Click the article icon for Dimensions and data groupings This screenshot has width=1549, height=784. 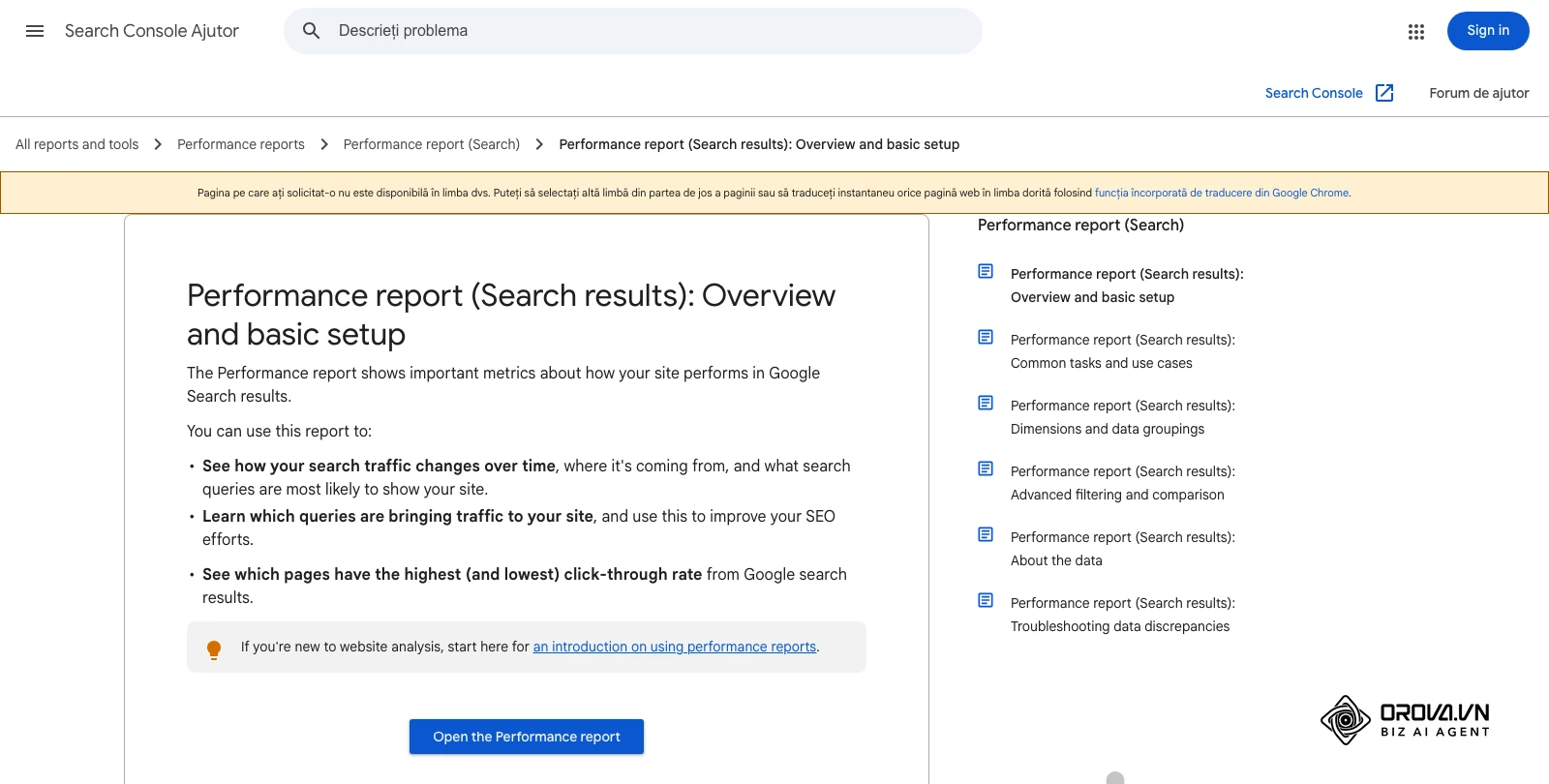coord(986,403)
